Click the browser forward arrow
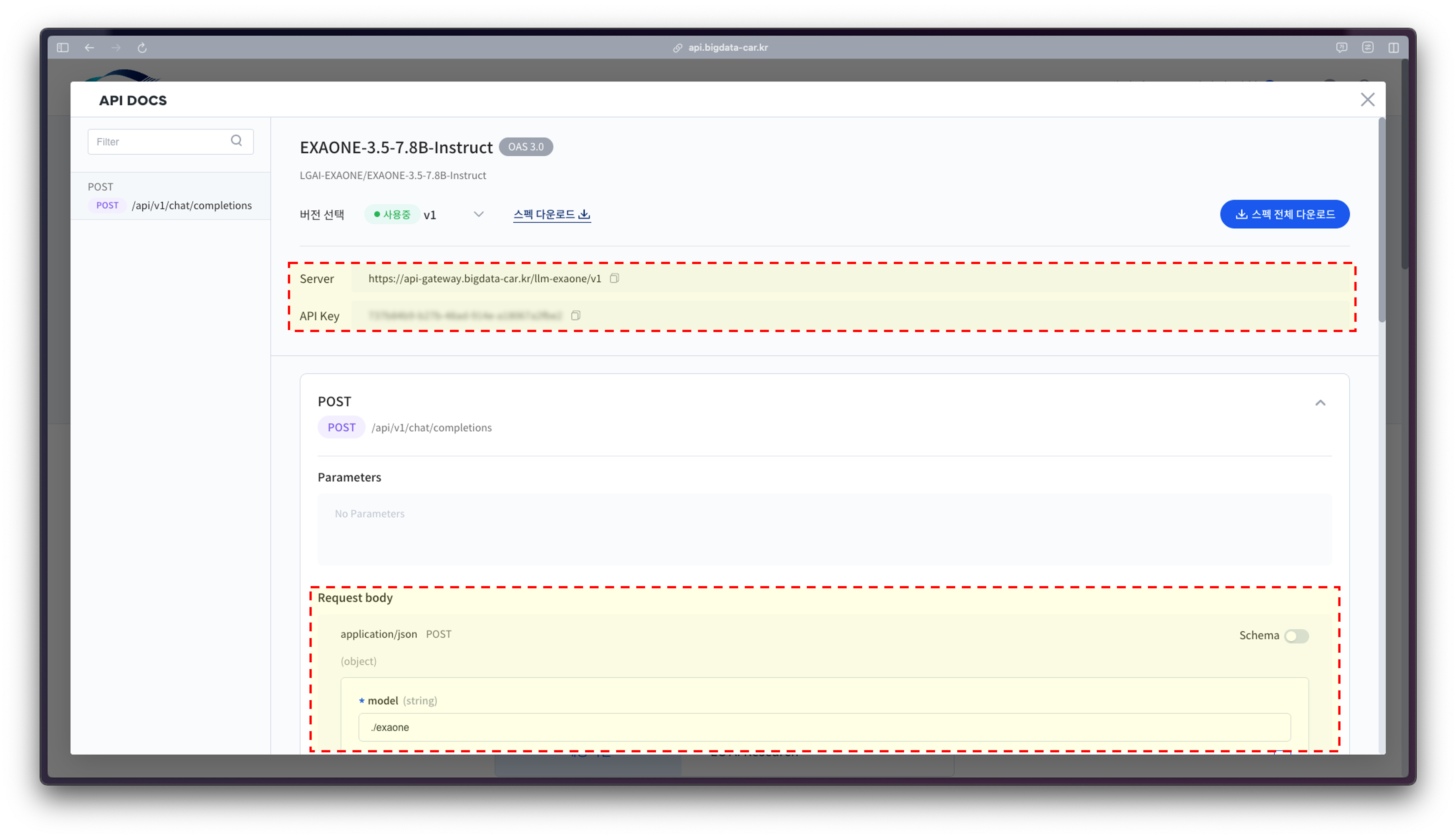1456x839 pixels. tap(116, 47)
